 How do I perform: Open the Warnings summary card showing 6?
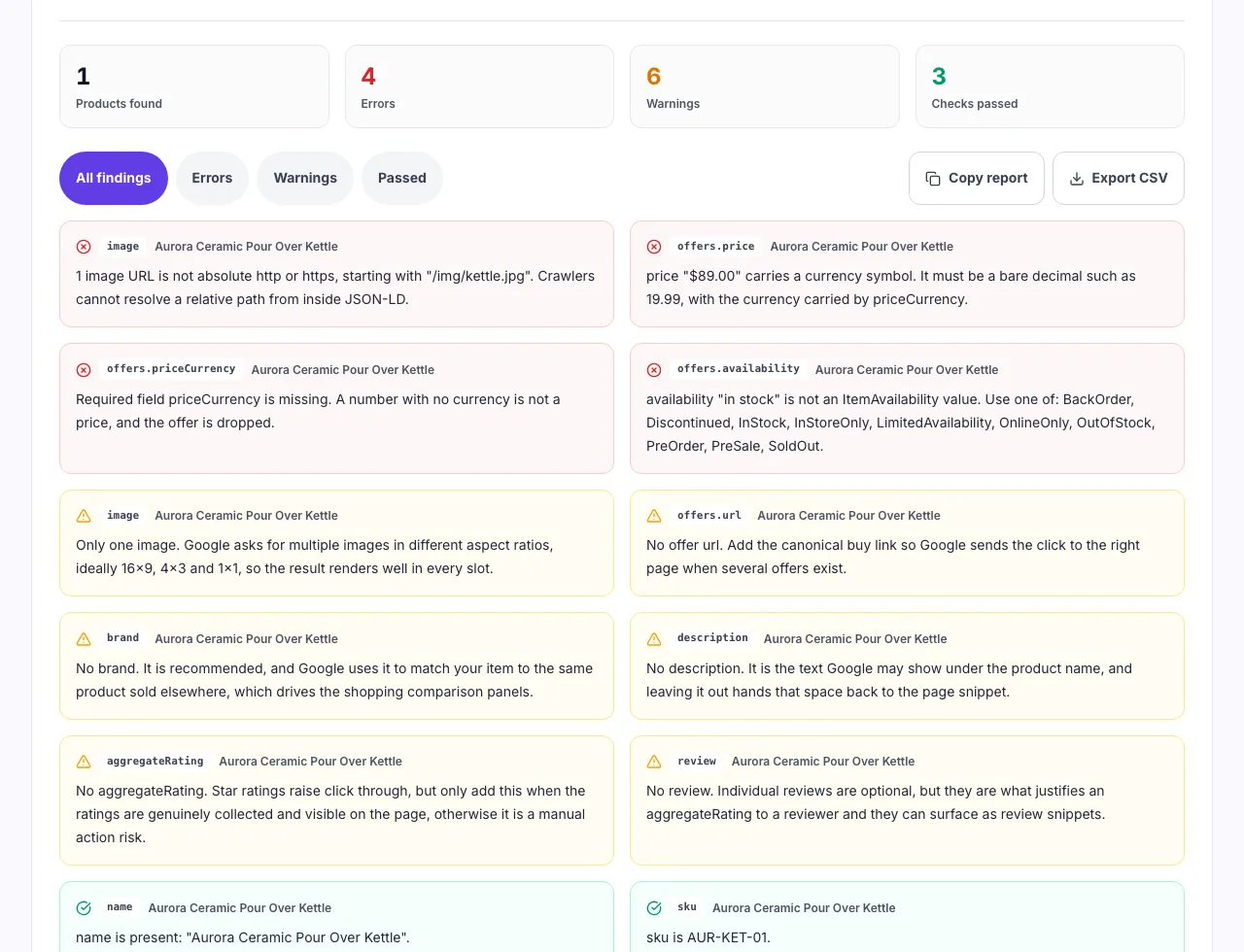click(x=765, y=86)
